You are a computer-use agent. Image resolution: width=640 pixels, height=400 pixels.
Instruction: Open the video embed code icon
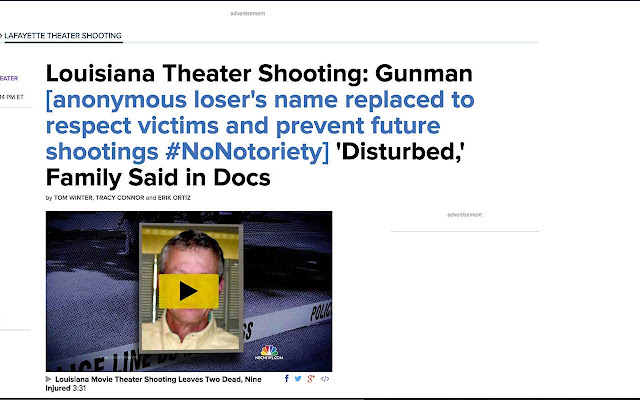(325, 379)
